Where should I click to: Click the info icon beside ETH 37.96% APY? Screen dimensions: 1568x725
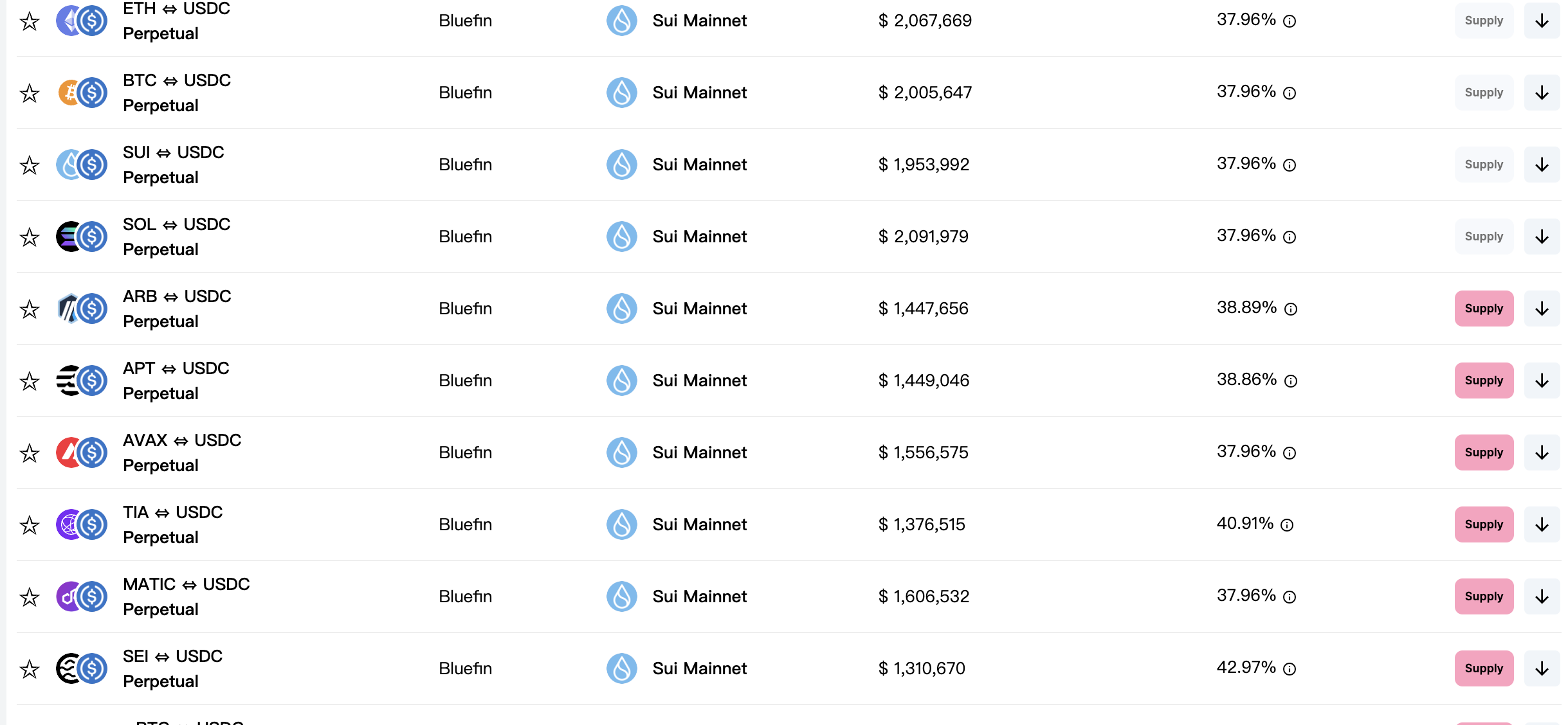click(1290, 21)
